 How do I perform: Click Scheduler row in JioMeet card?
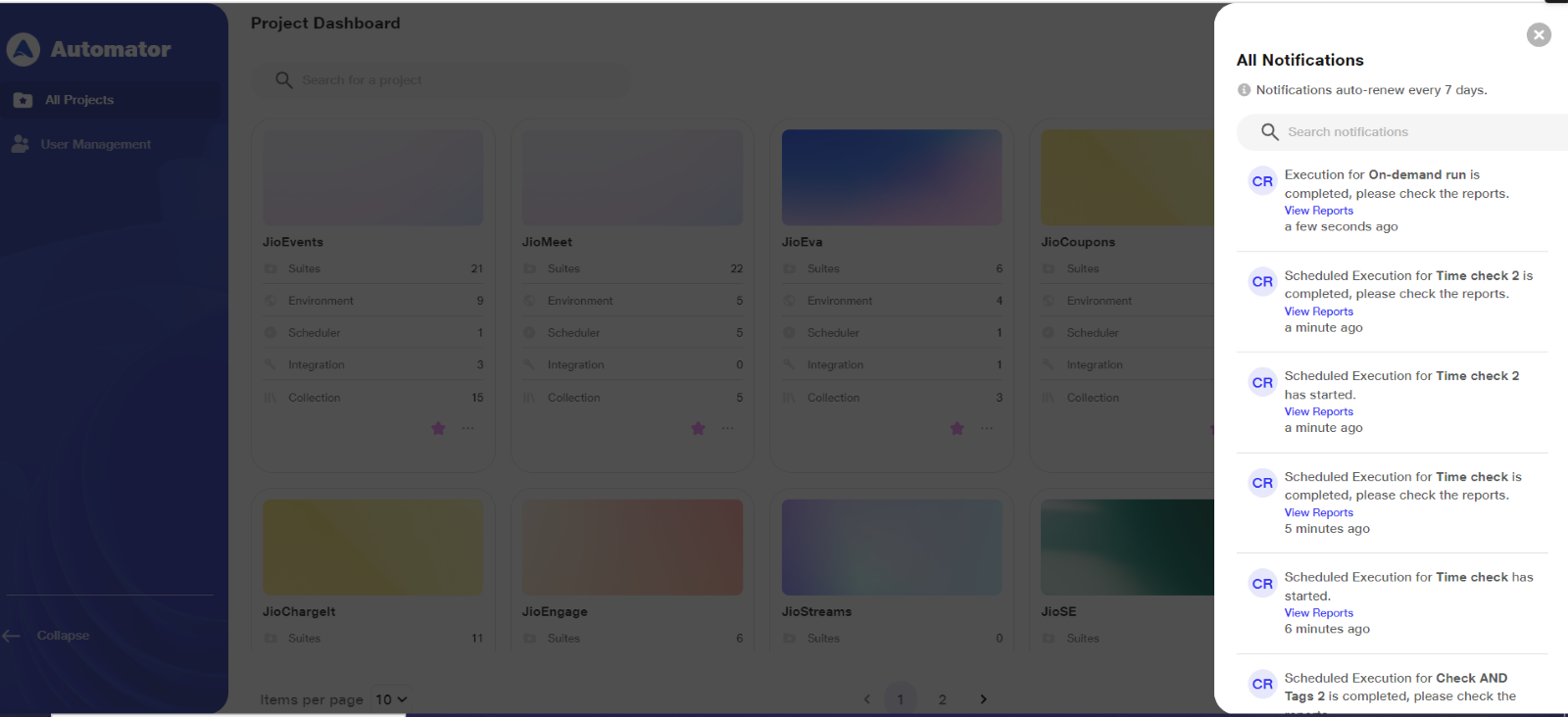click(633, 333)
